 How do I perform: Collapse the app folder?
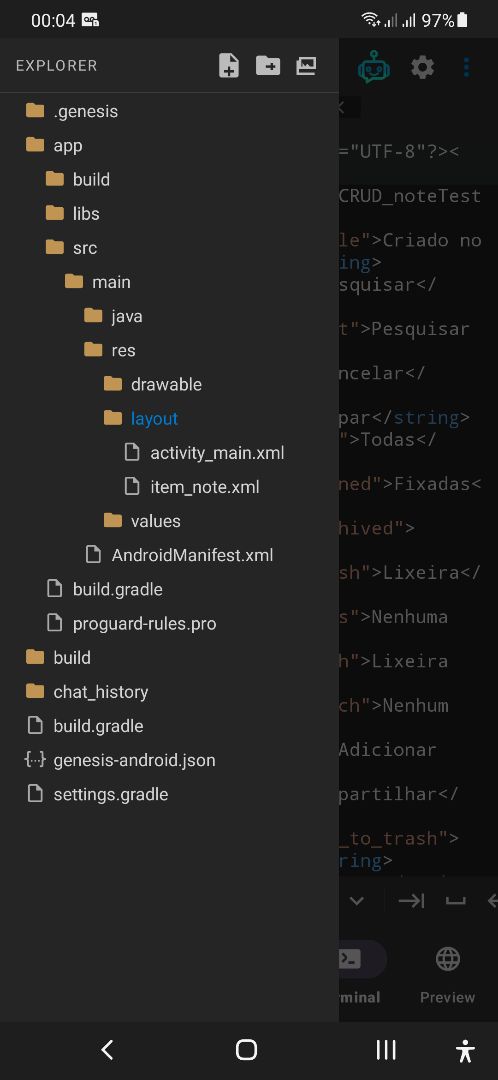pyautogui.click(x=169, y=145)
